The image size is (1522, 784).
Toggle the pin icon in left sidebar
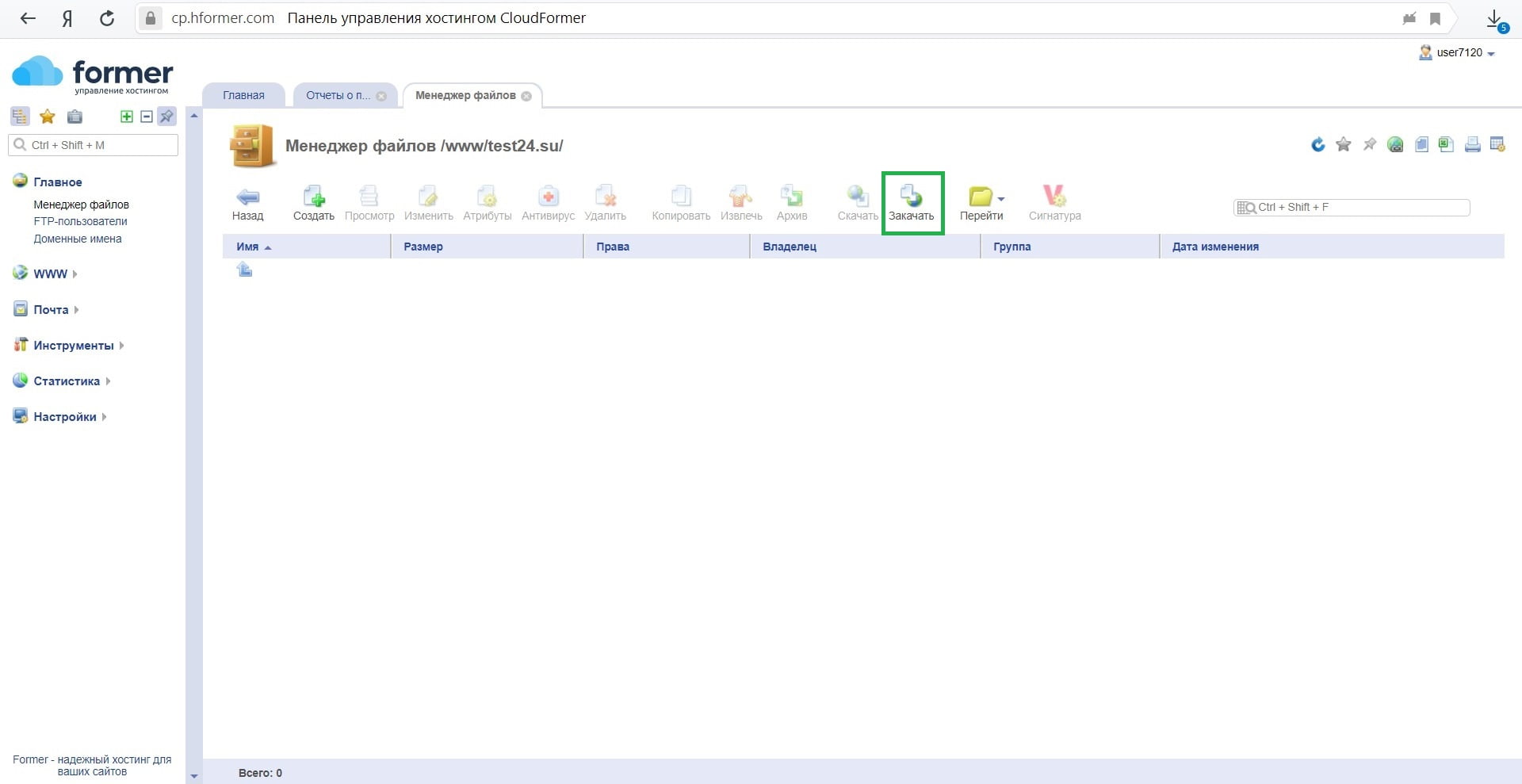[166, 117]
